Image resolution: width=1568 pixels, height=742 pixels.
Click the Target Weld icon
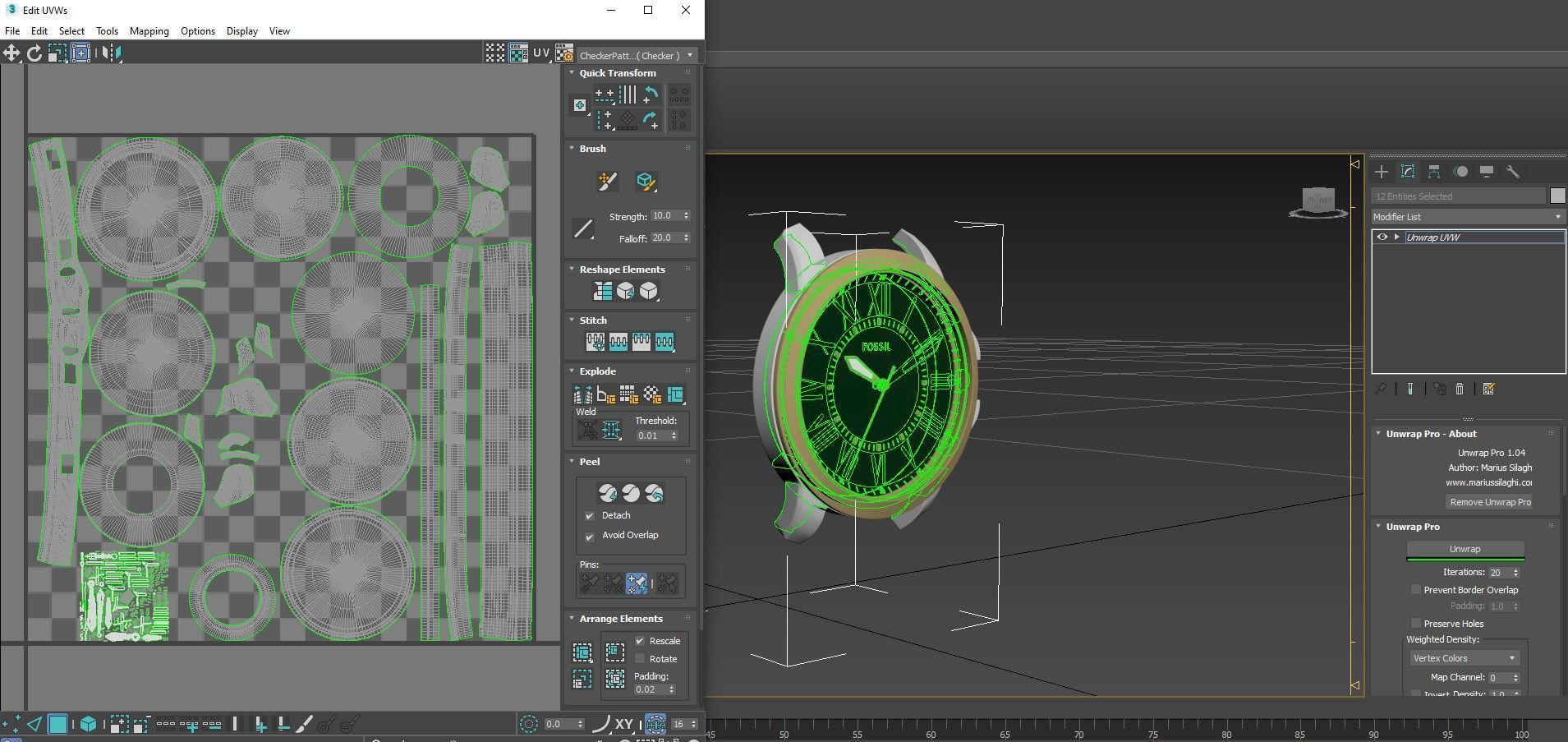click(588, 429)
